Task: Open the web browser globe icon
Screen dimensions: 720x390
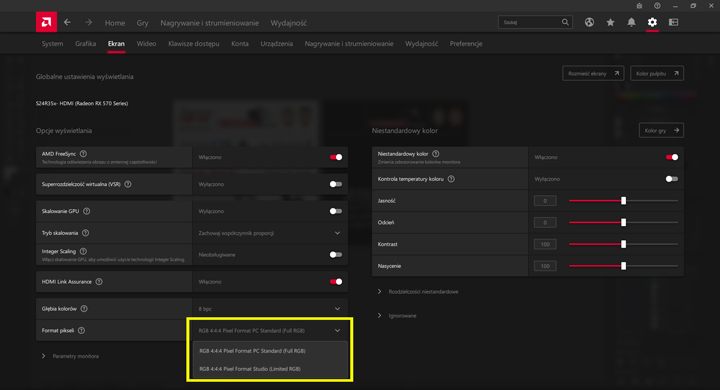Action: point(589,22)
